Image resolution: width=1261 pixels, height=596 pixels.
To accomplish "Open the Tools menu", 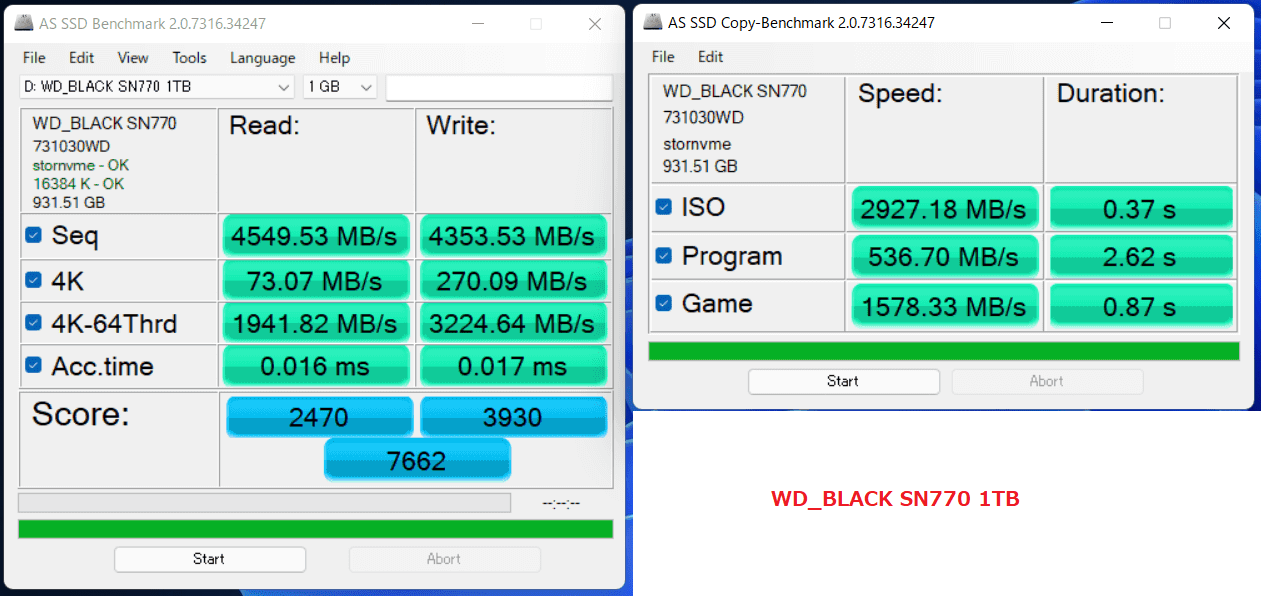I will [x=189, y=58].
